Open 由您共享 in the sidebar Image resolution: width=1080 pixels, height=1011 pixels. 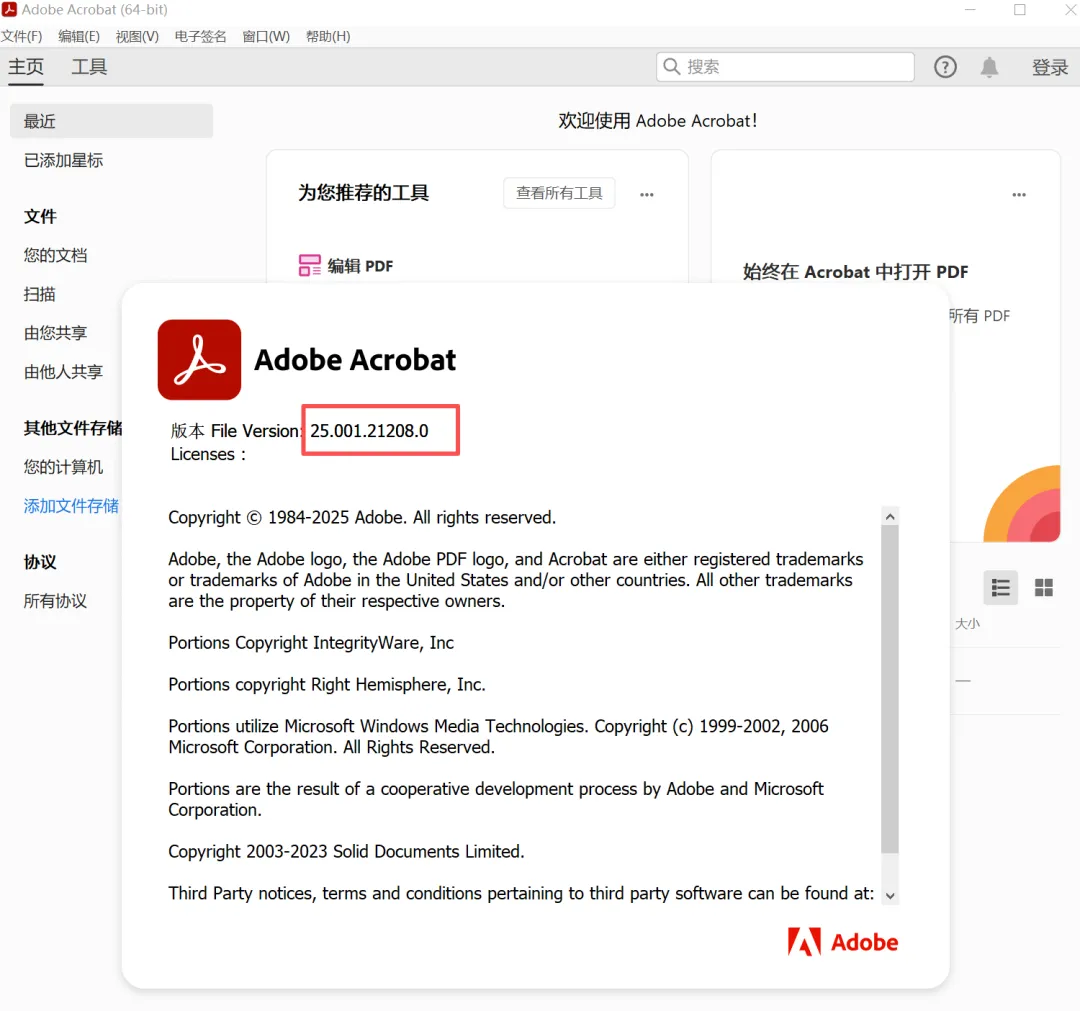tap(55, 333)
